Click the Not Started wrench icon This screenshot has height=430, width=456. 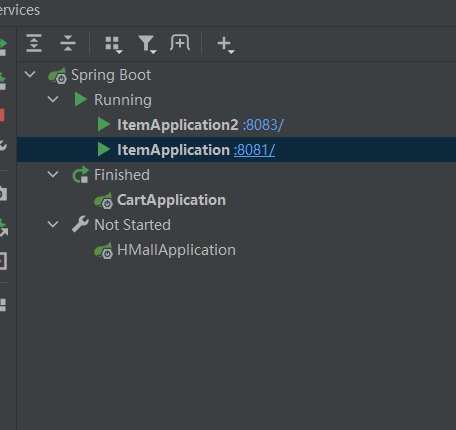point(80,224)
